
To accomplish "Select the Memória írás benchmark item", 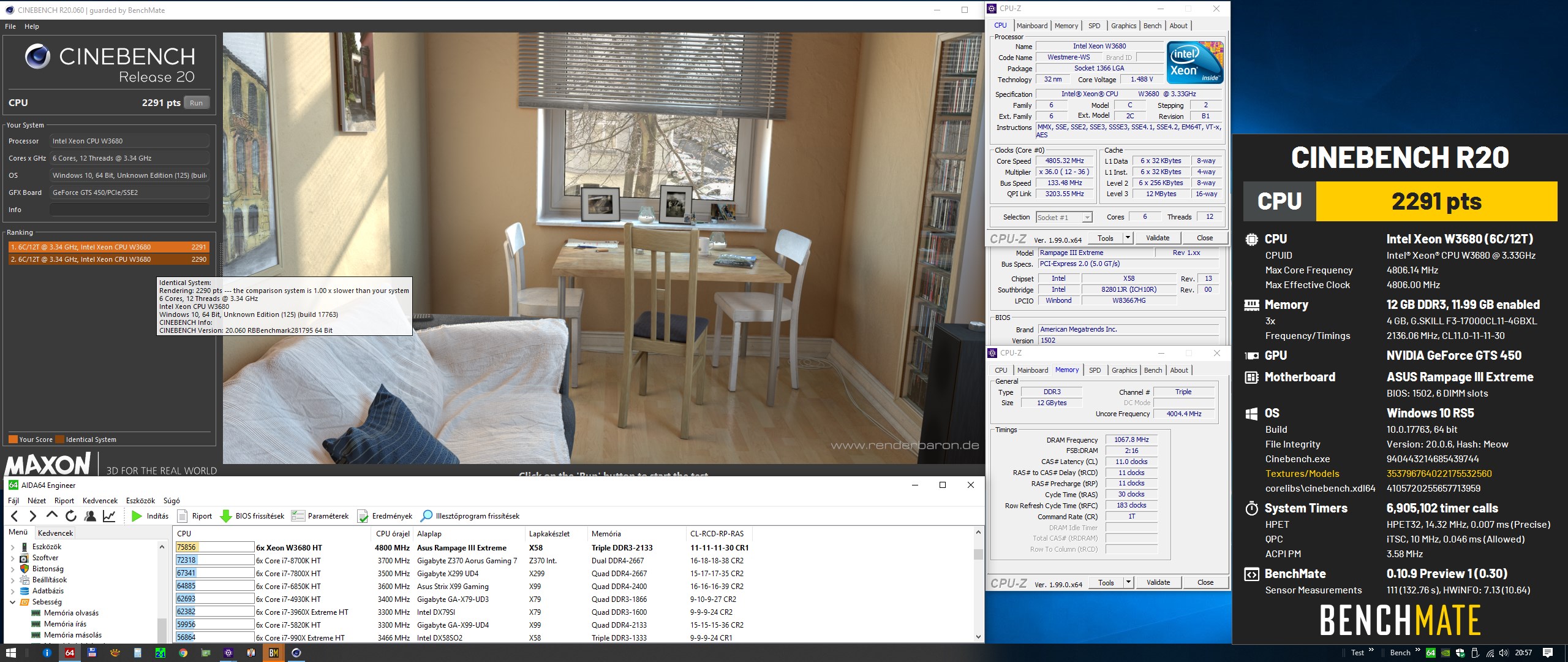I will click(65, 624).
